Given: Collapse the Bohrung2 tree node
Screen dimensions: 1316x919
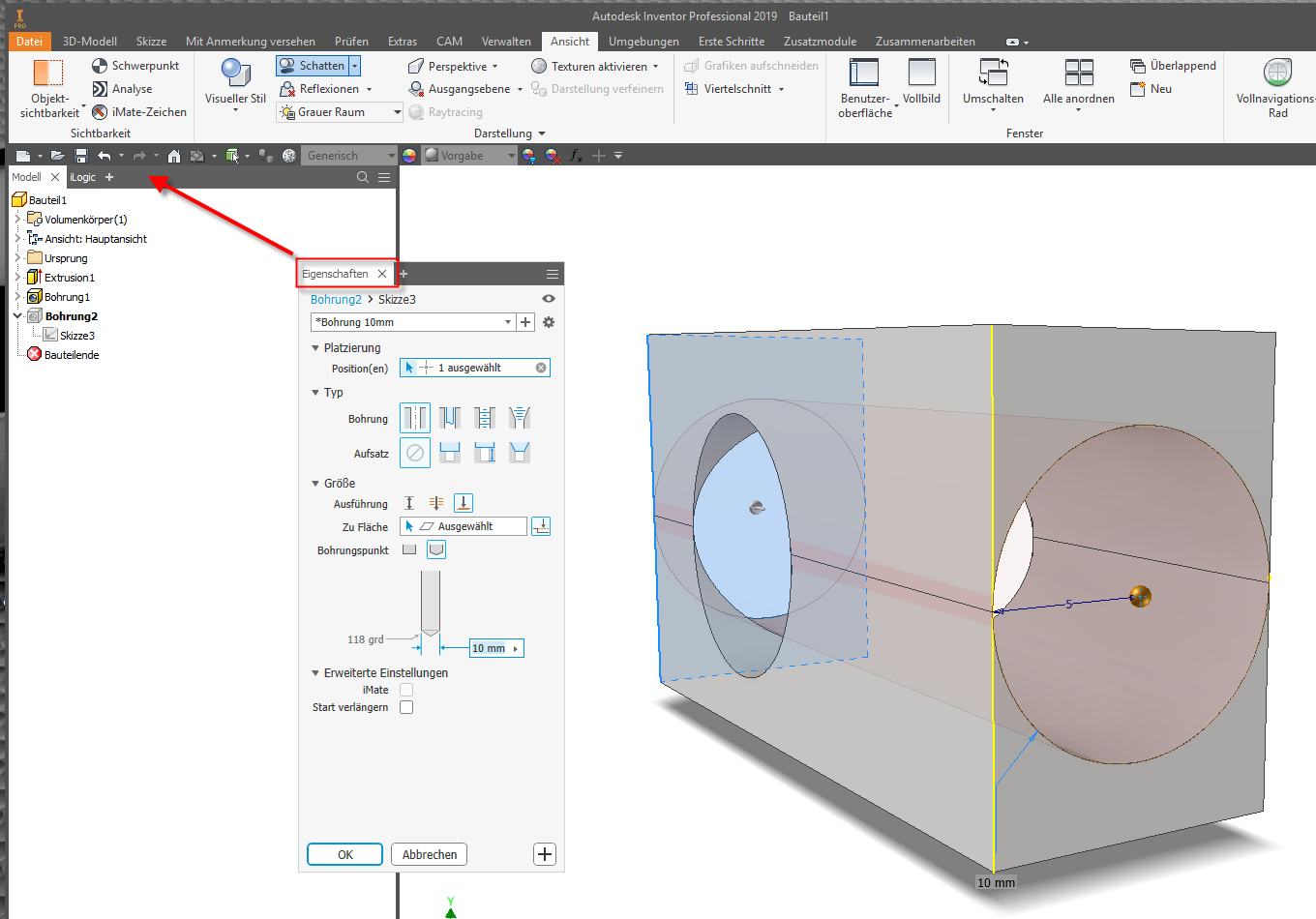Looking at the screenshot, I should click(17, 316).
